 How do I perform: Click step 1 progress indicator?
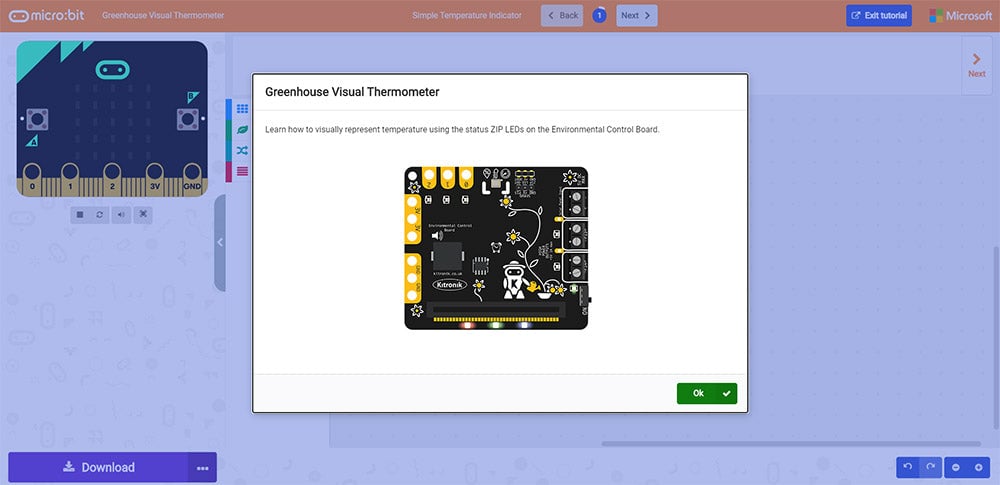click(599, 15)
